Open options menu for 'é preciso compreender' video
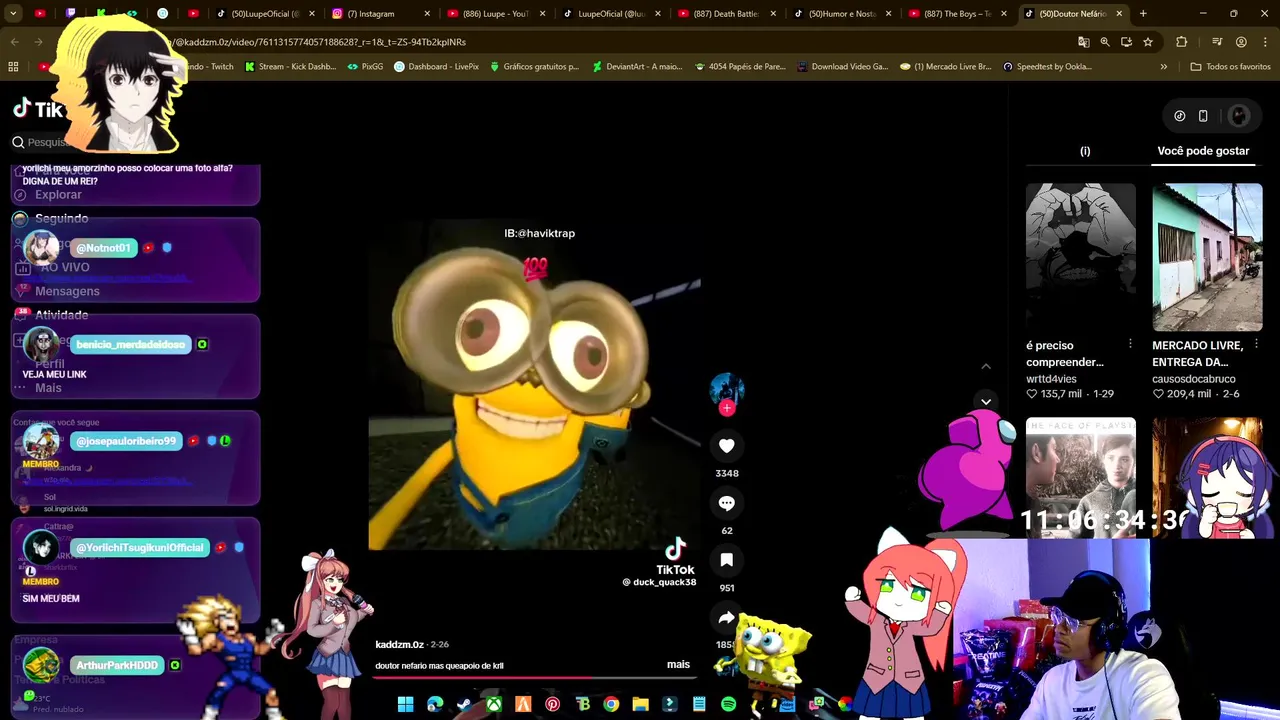Image resolution: width=1280 pixels, height=720 pixels. pos(1130,344)
